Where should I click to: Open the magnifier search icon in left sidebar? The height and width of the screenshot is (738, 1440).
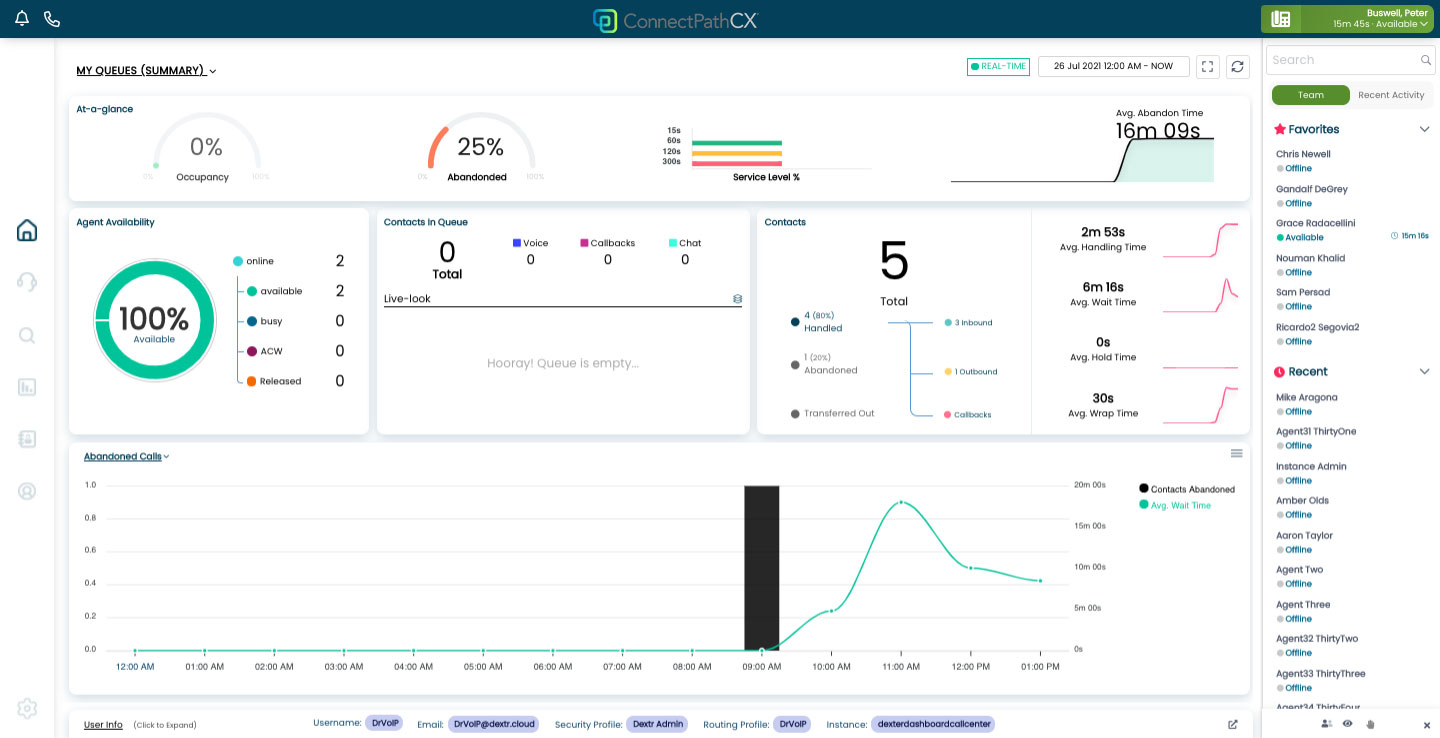click(x=27, y=335)
